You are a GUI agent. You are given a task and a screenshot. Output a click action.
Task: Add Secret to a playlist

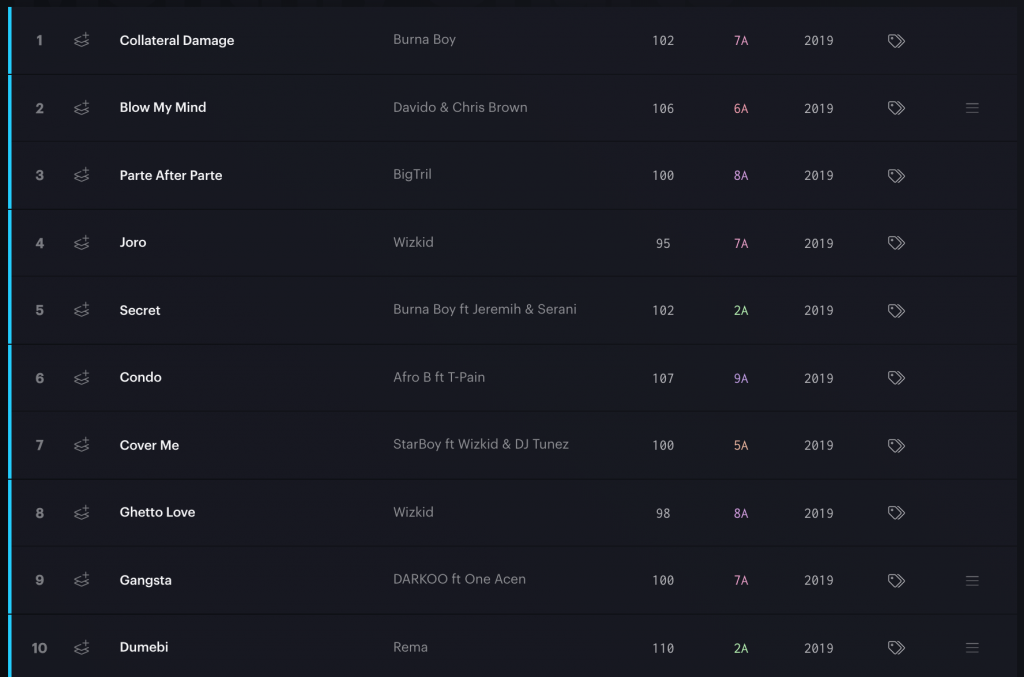[82, 310]
